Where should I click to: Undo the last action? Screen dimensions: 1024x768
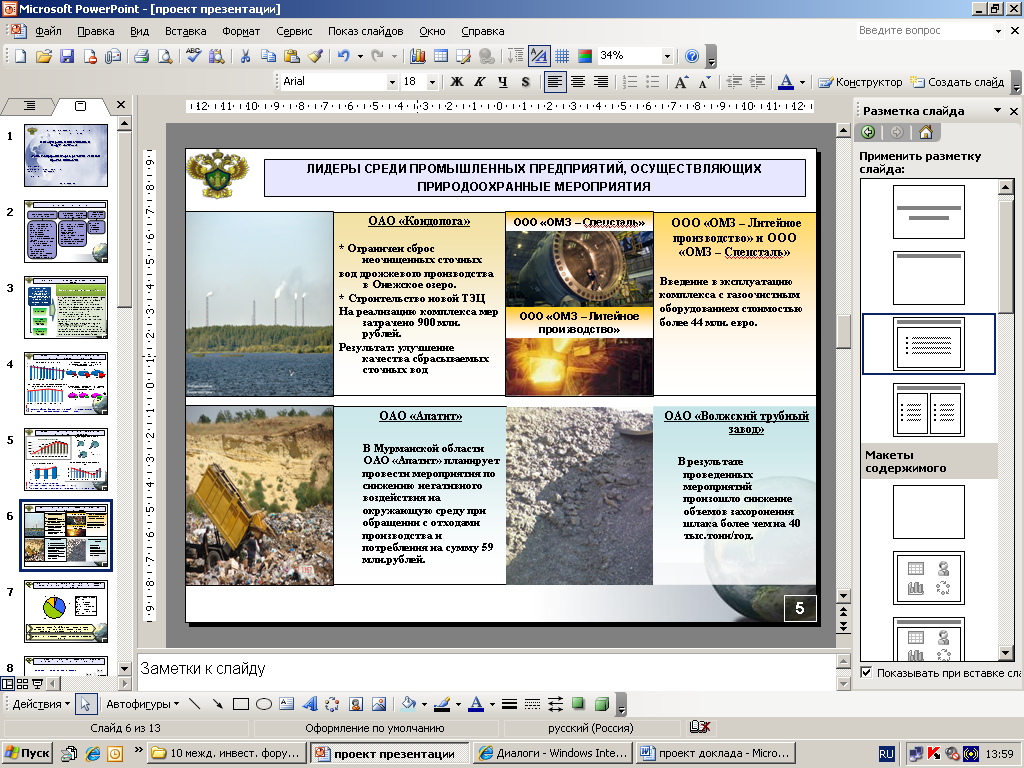coord(344,56)
